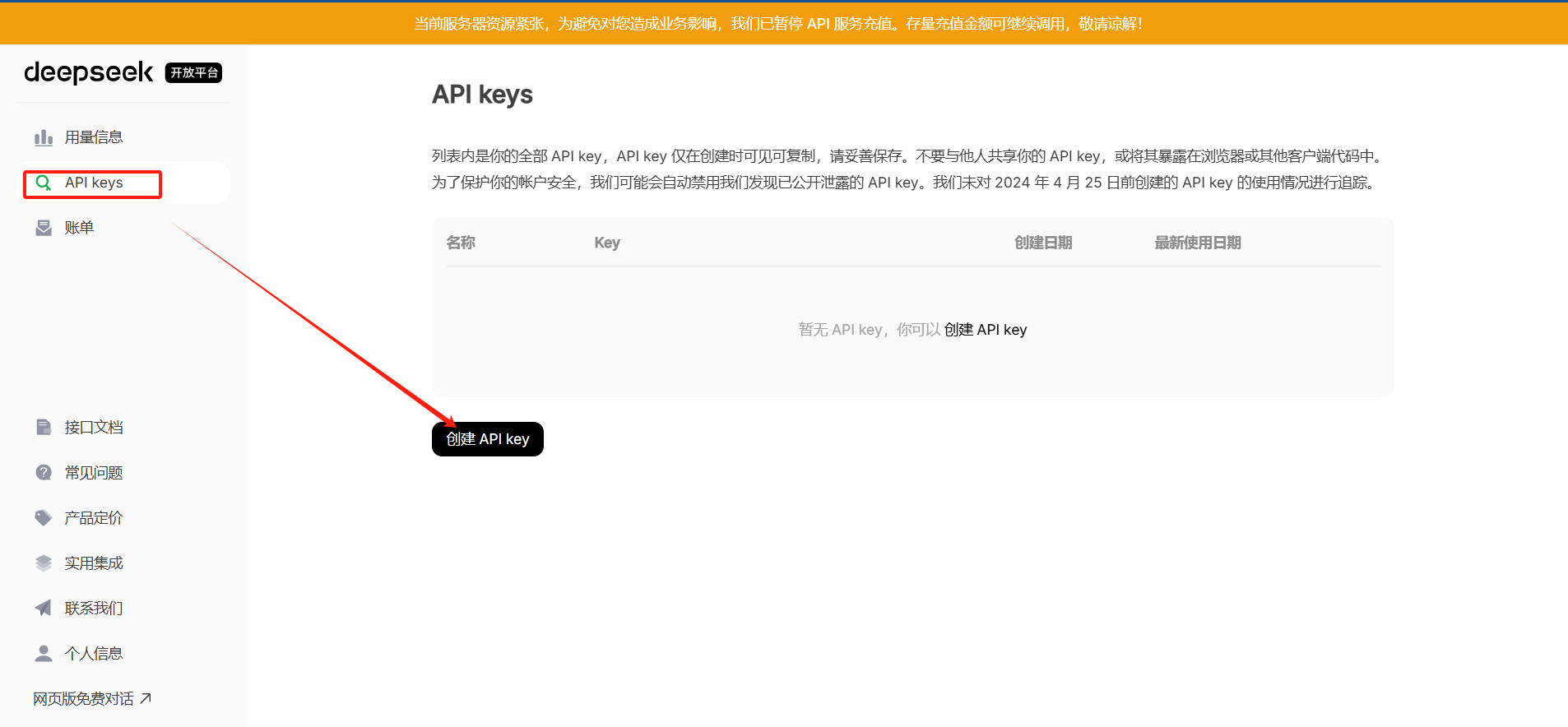Screen dimensions: 1568x727
Task: Click the 账单 billing icon
Action: click(x=44, y=228)
